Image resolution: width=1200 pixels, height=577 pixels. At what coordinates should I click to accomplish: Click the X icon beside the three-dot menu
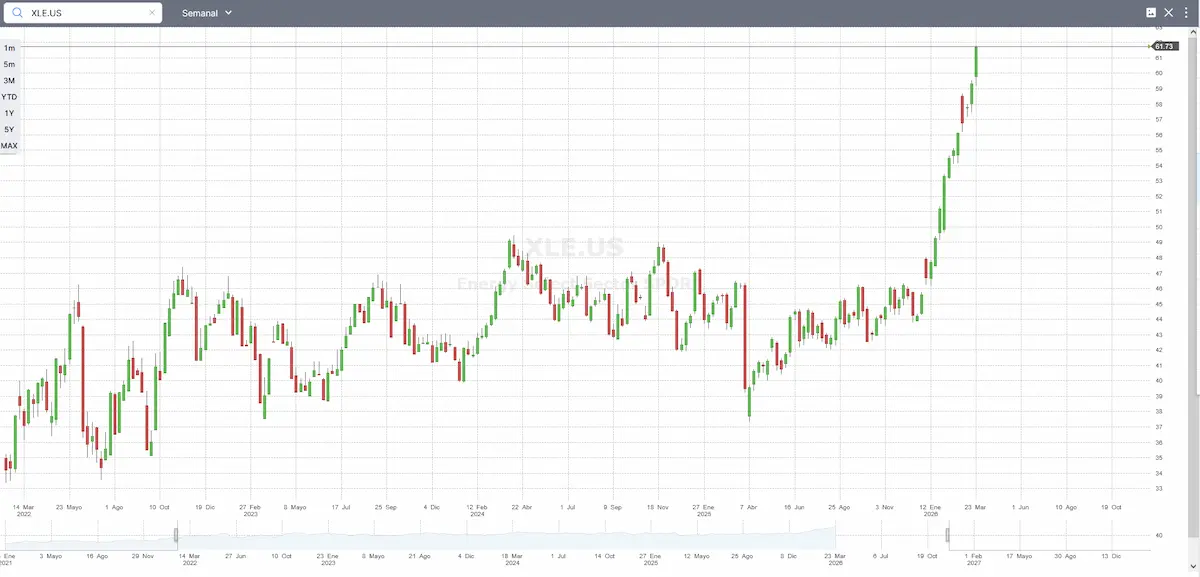(x=1168, y=13)
